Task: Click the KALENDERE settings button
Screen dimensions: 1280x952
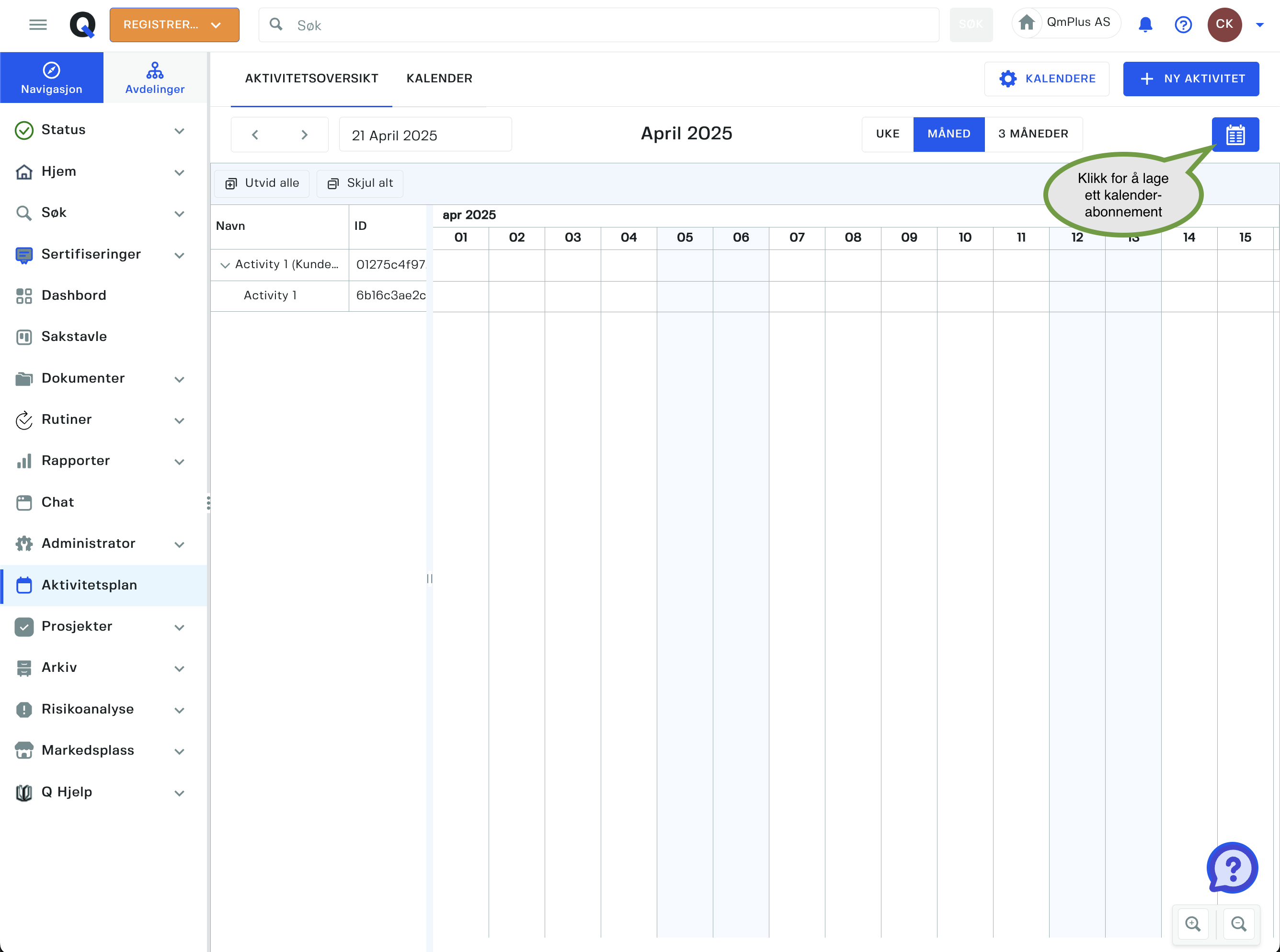Action: click(x=1047, y=79)
